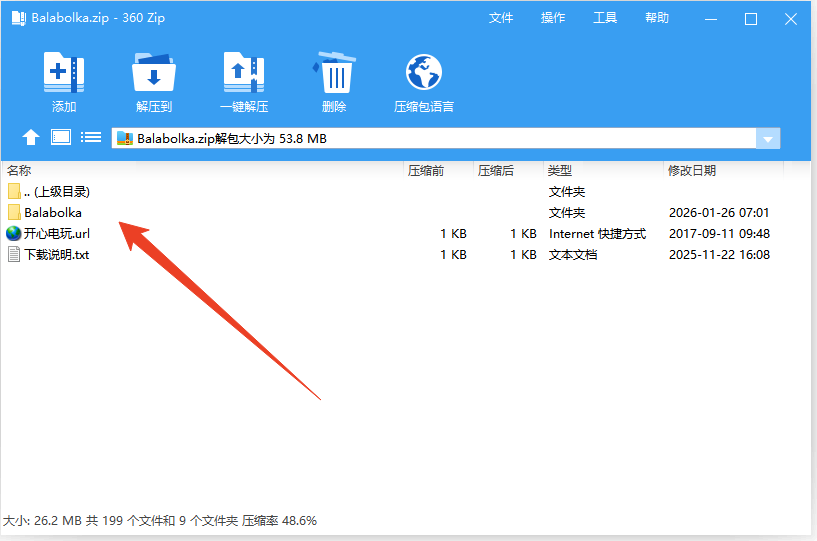Click the 文本文档 type cell
Image resolution: width=817 pixels, height=541 pixels.
(x=573, y=255)
